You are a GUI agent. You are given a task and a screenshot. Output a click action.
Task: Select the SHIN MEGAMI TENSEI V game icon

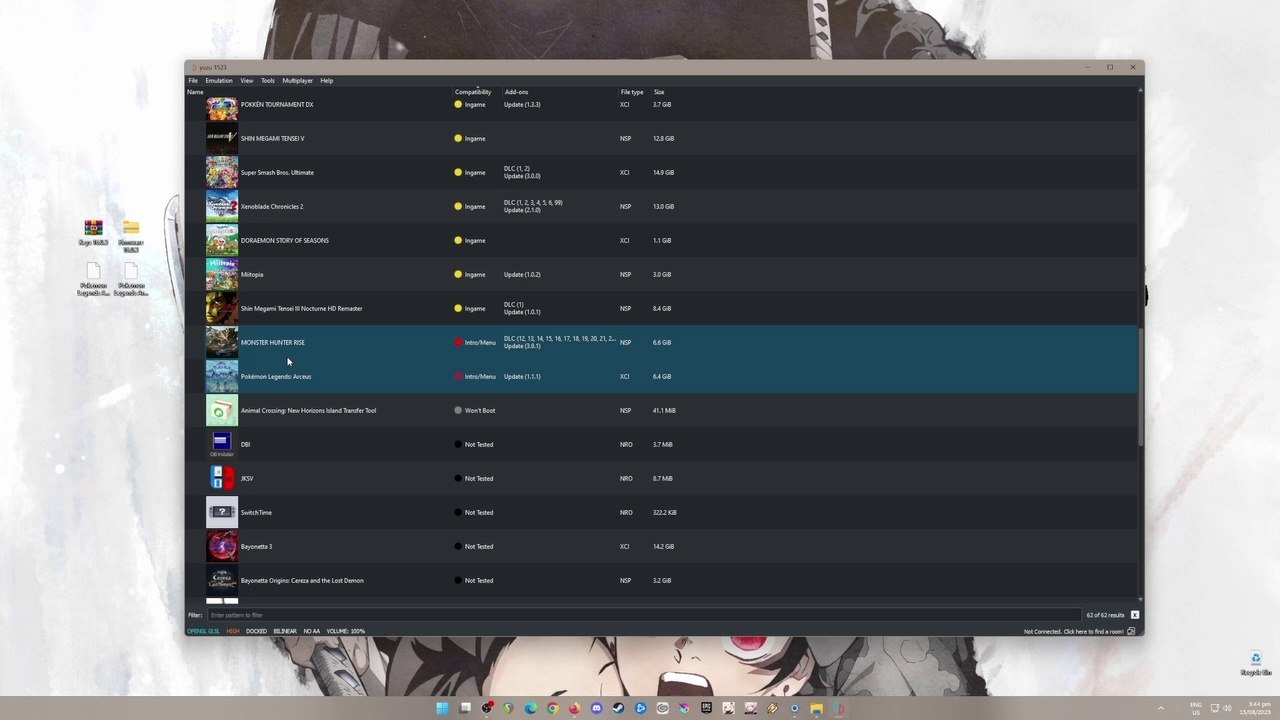click(222, 139)
